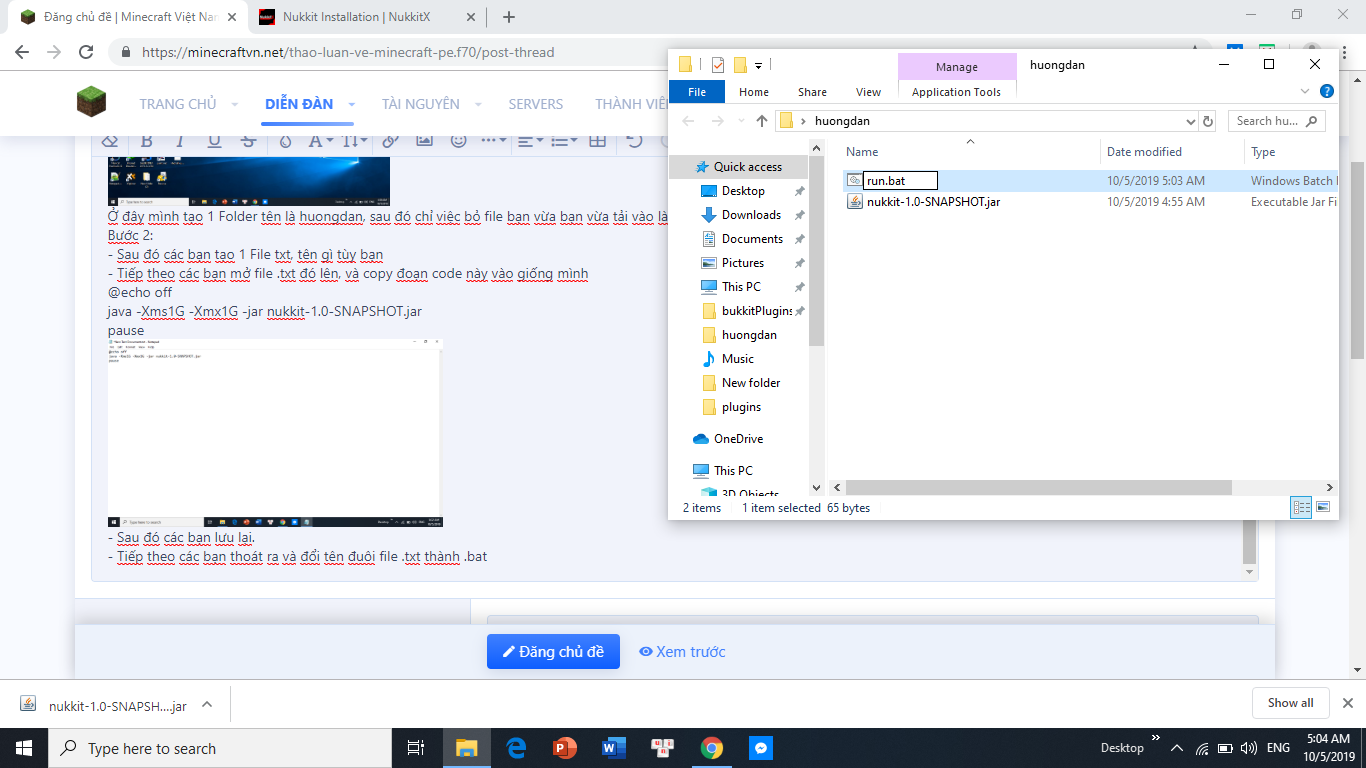Click the Explorer search box
This screenshot has height=768, width=1366.
(1276, 121)
